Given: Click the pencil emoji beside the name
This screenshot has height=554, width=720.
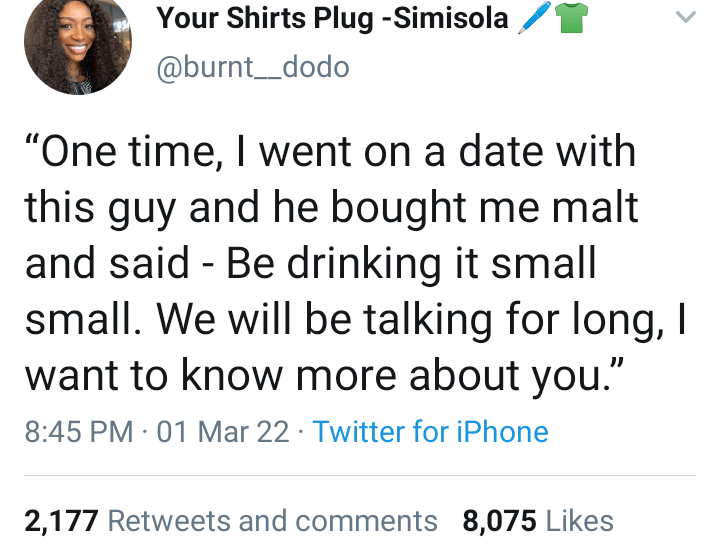Looking at the screenshot, I should click(x=534, y=17).
